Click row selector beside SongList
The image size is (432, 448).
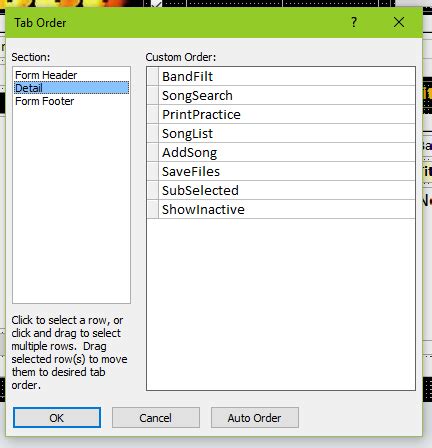click(153, 133)
